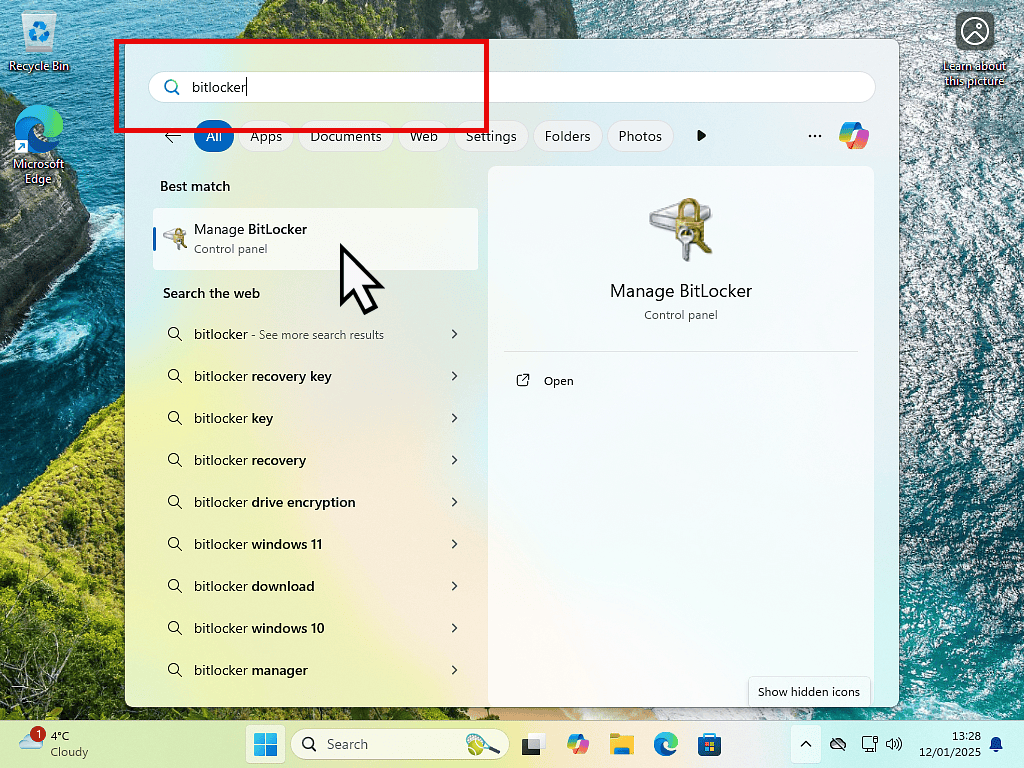Click the search text field containing bitlocker
Viewport: 1024px width, 768px height.
(x=510, y=87)
